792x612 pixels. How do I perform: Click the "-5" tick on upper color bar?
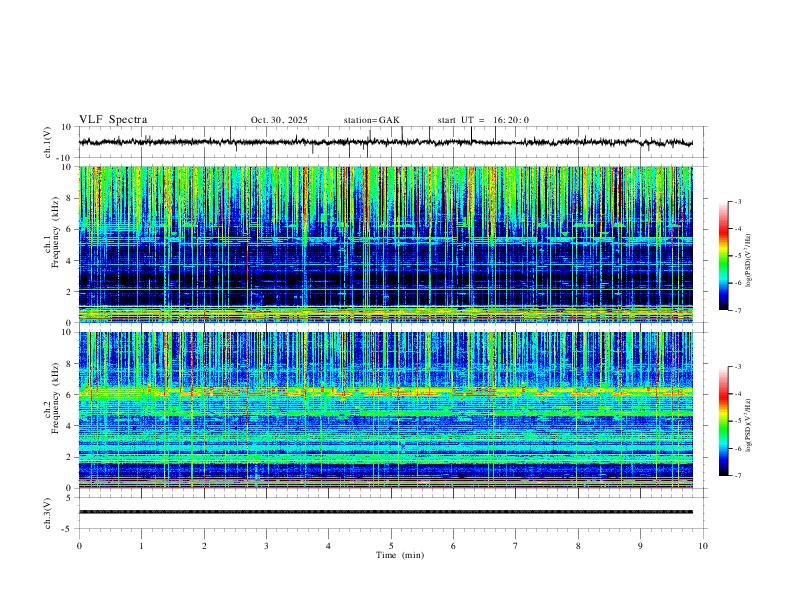738,256
